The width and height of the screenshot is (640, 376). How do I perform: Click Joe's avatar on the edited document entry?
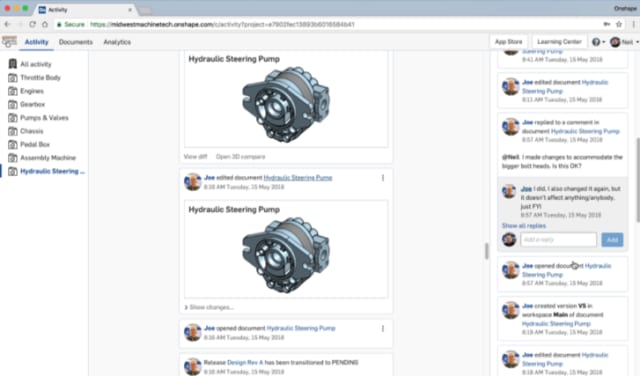192,182
